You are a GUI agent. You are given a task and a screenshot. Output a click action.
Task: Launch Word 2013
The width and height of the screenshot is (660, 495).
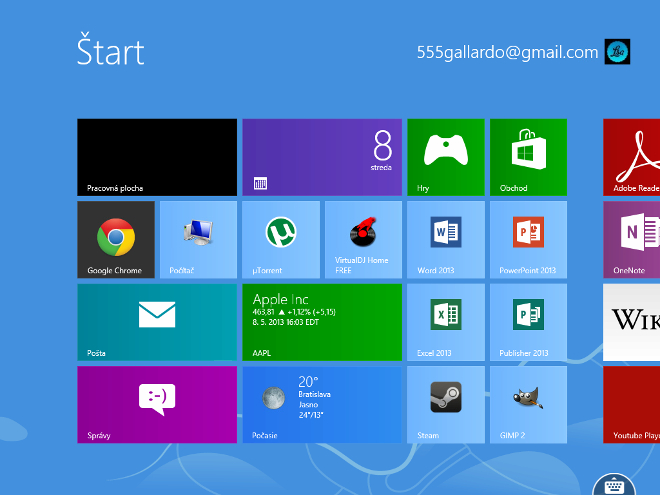pyautogui.click(x=446, y=240)
